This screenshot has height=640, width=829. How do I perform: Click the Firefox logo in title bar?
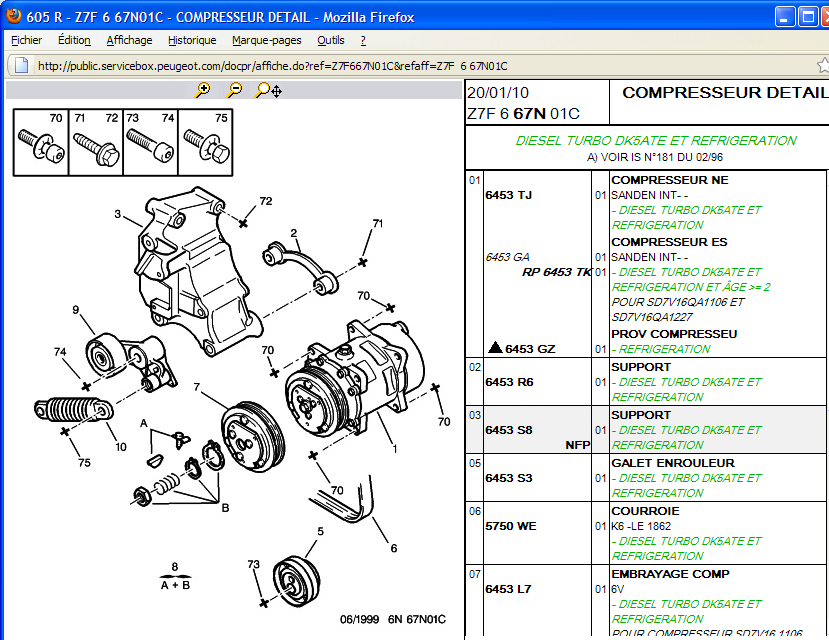[13, 17]
